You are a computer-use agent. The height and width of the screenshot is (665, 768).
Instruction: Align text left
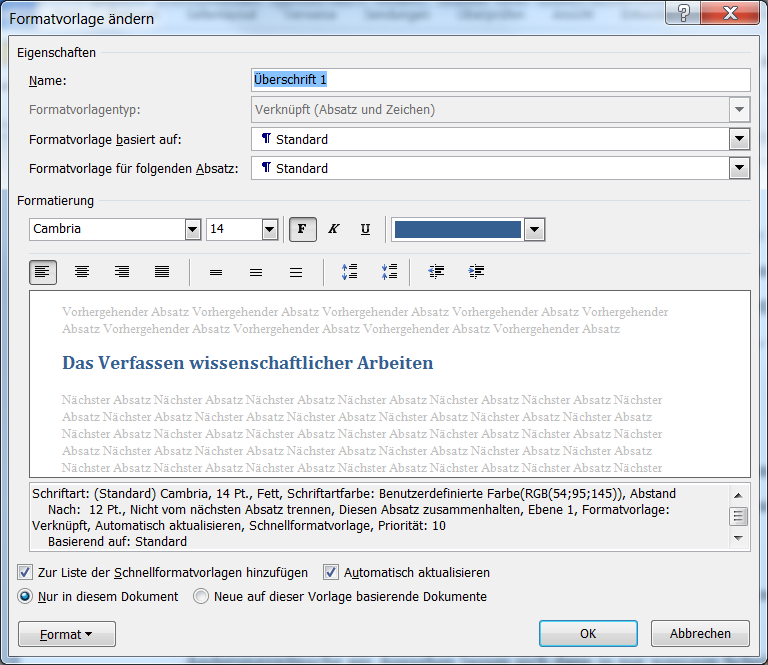click(x=43, y=272)
